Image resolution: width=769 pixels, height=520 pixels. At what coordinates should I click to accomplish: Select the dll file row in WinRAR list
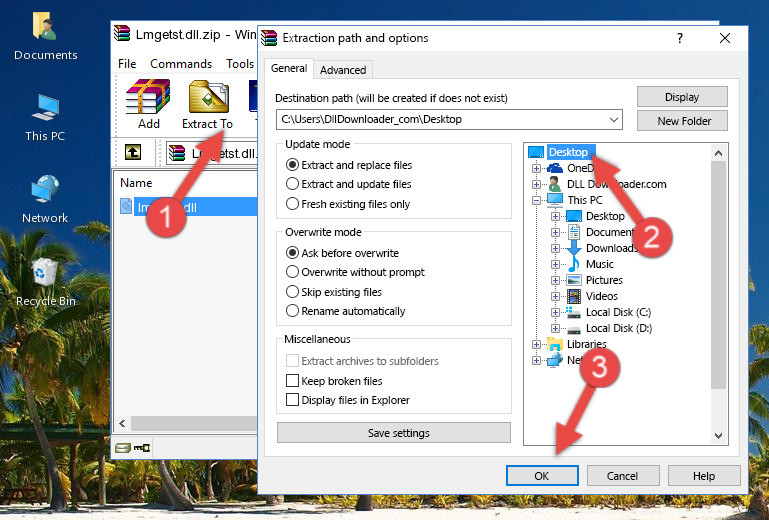188,207
